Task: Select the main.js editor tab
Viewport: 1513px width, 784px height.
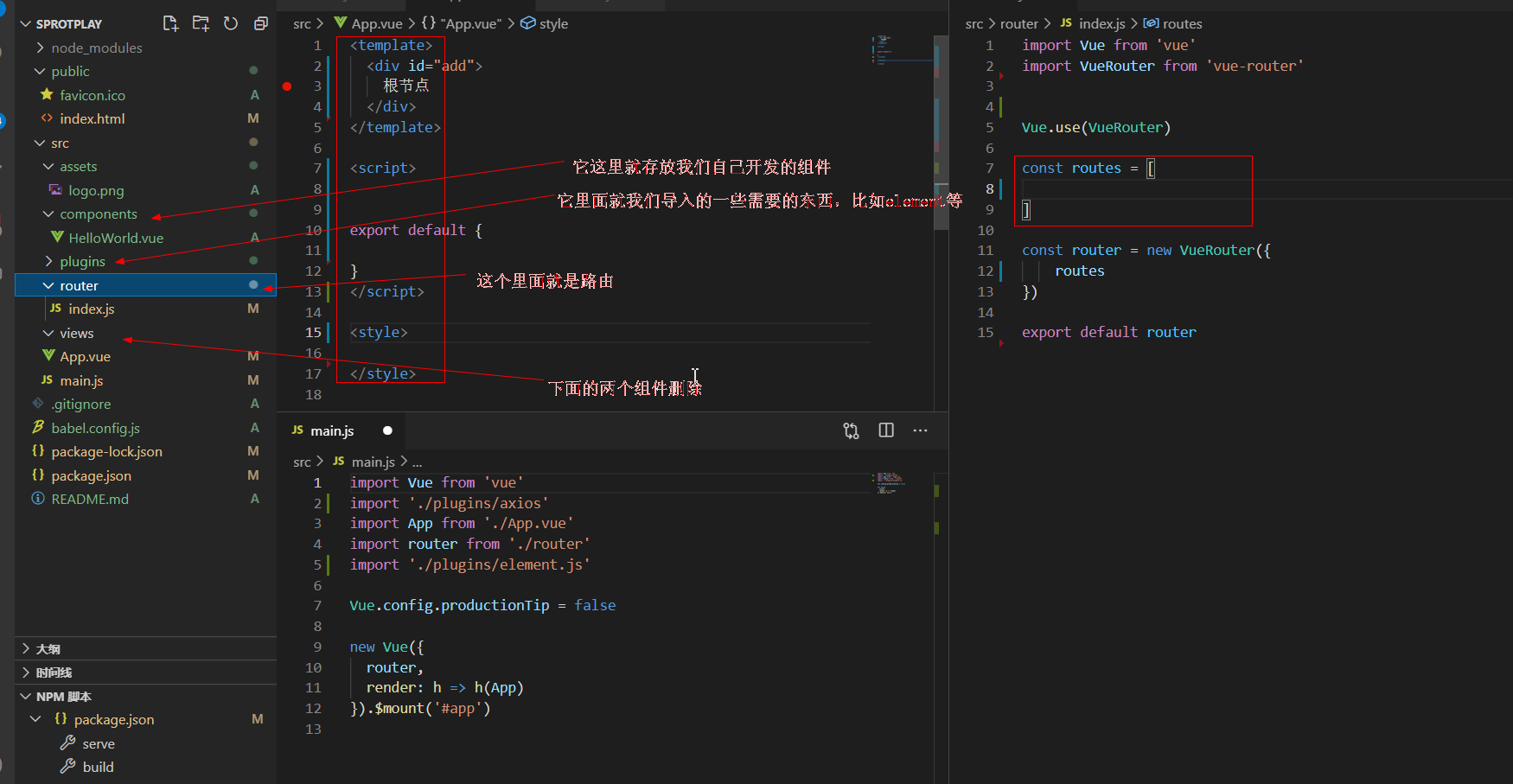Action: pos(342,430)
